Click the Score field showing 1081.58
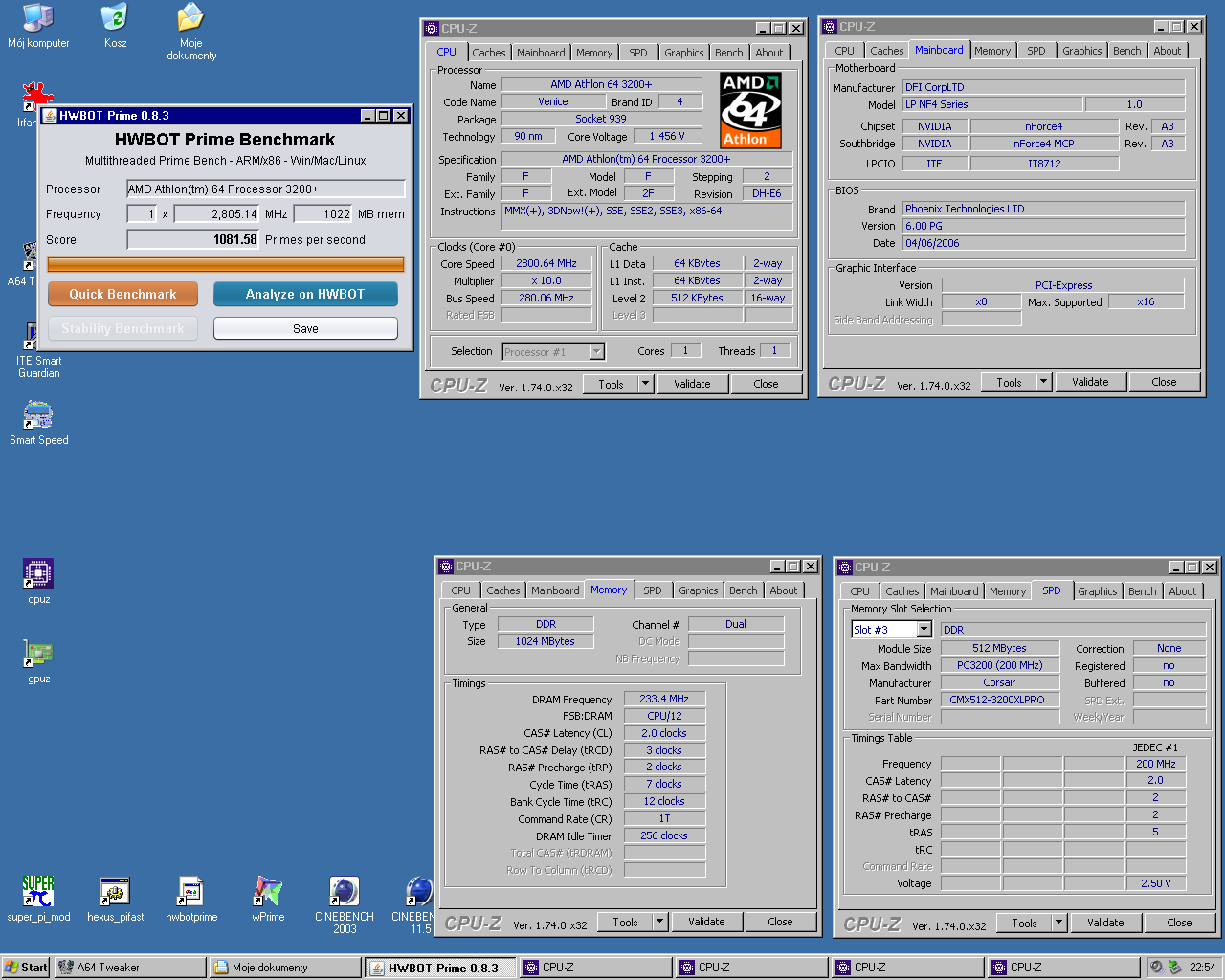 pyautogui.click(x=193, y=239)
